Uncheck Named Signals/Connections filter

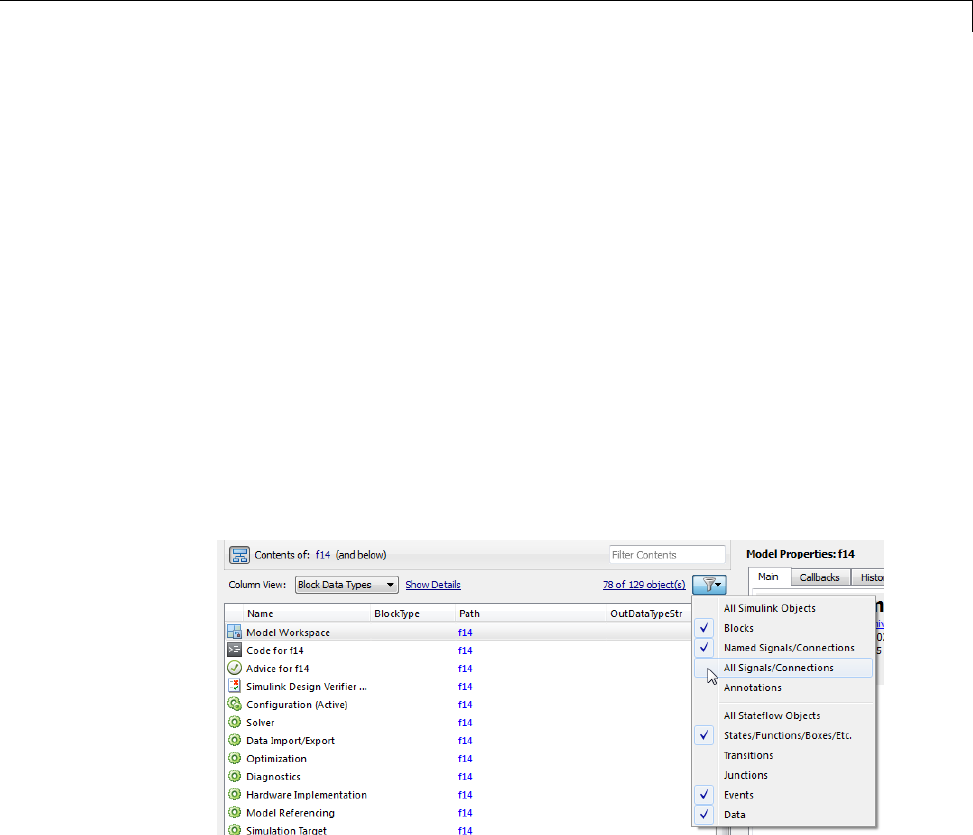[x=783, y=648]
